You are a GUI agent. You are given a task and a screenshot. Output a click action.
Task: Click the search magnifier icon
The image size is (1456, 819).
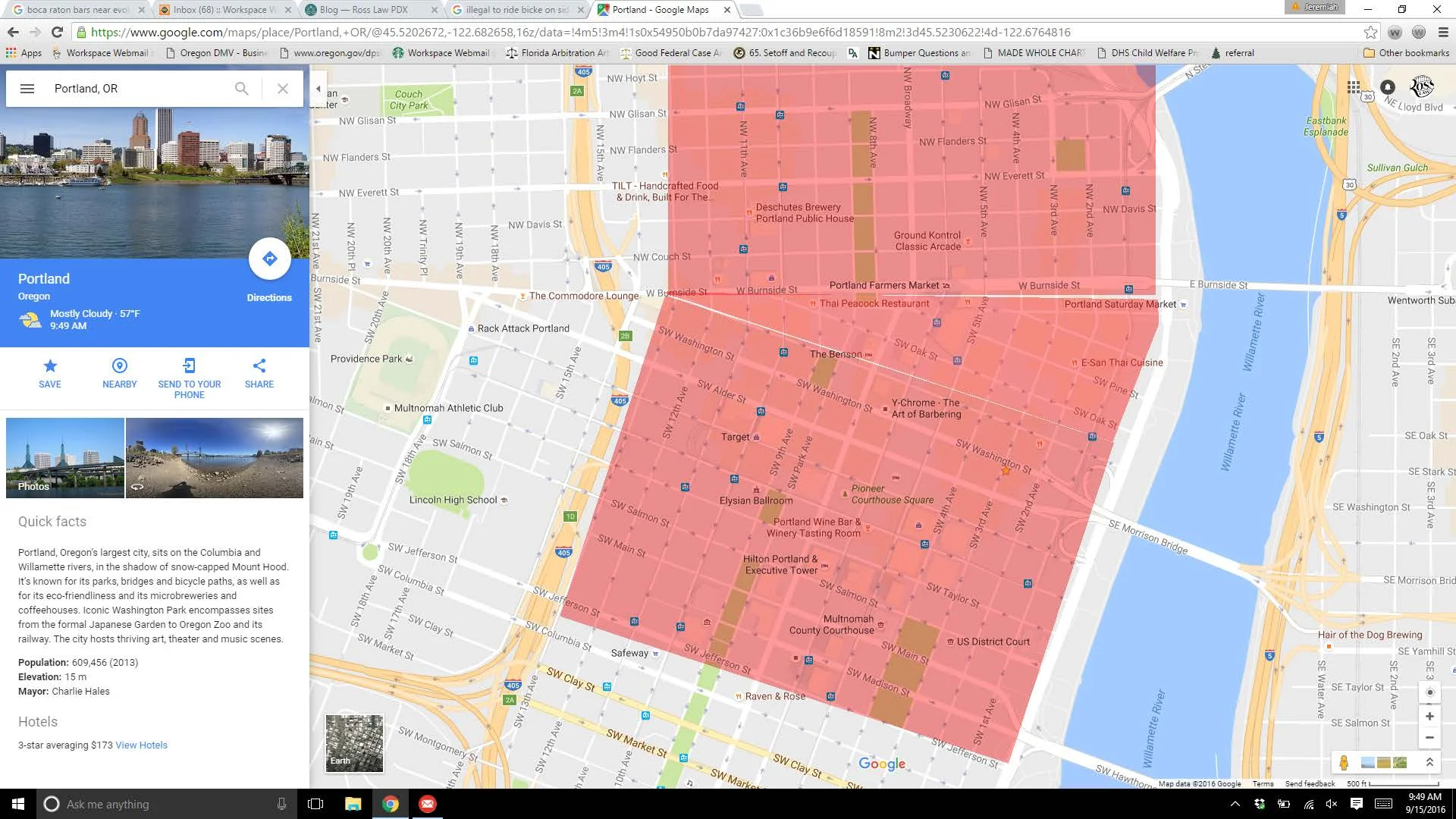(241, 89)
